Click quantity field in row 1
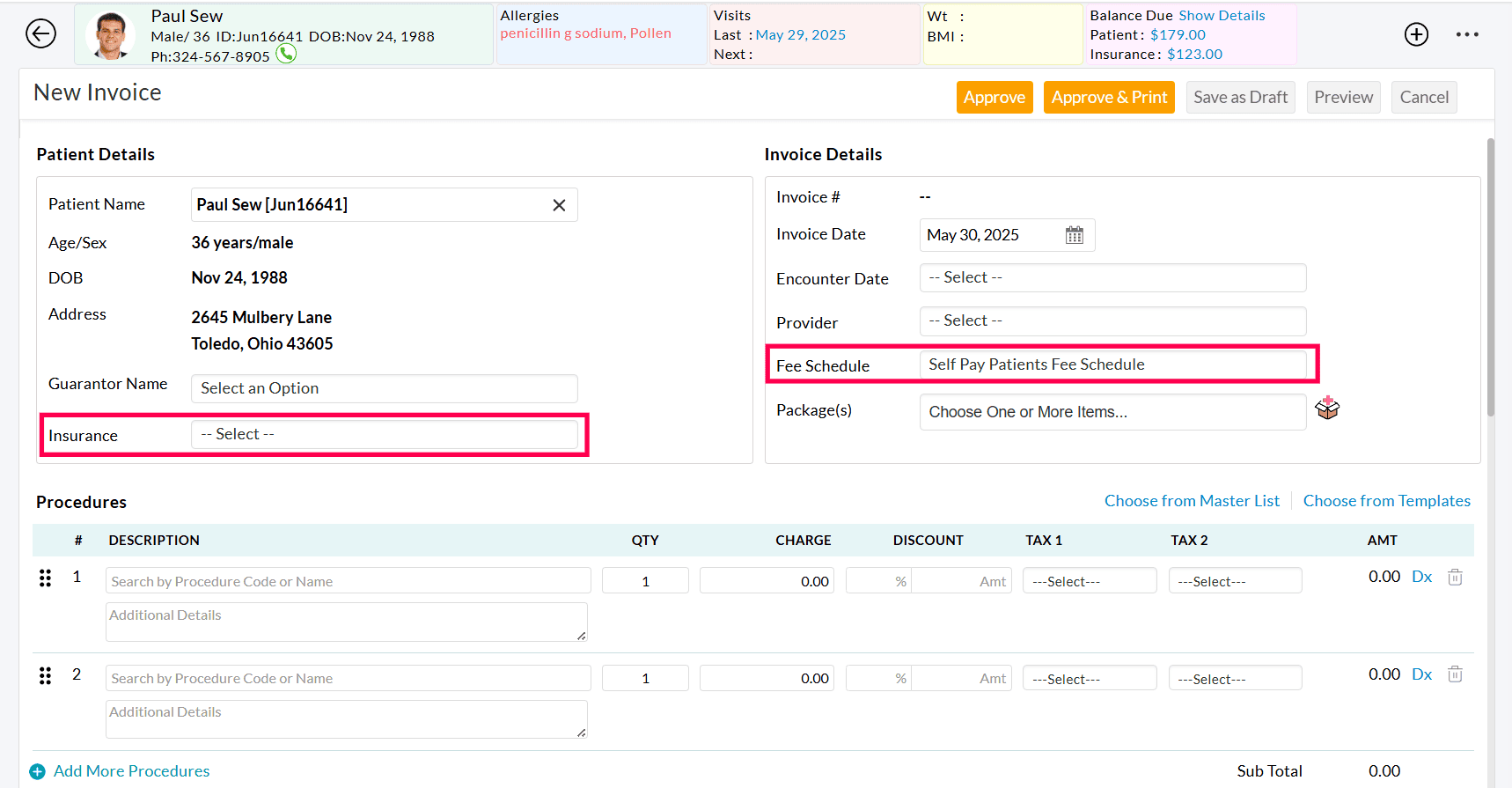The width and height of the screenshot is (1512, 788). pyautogui.click(x=645, y=581)
